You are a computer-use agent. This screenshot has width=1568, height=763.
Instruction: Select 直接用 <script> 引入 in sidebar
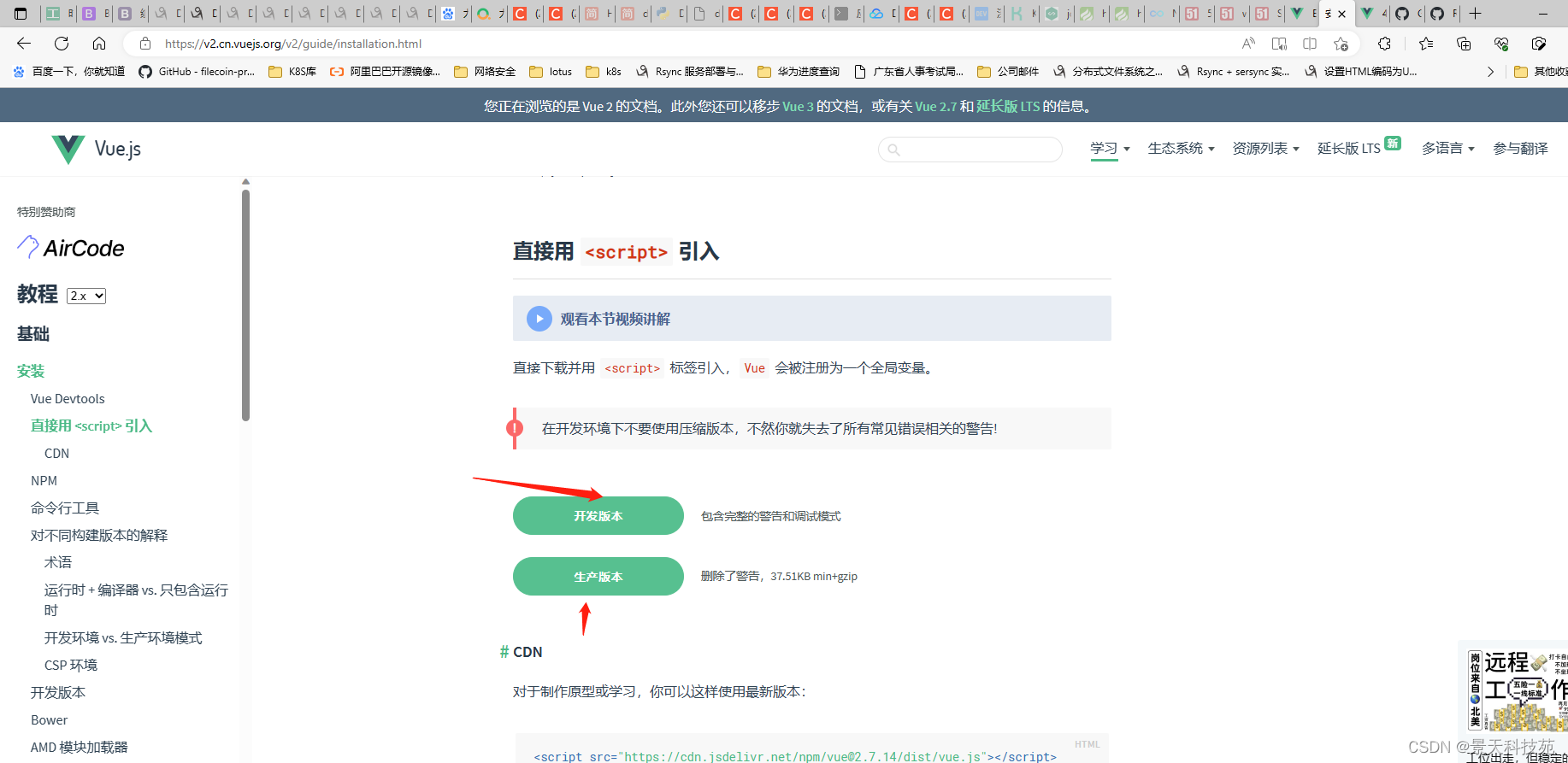tap(91, 426)
